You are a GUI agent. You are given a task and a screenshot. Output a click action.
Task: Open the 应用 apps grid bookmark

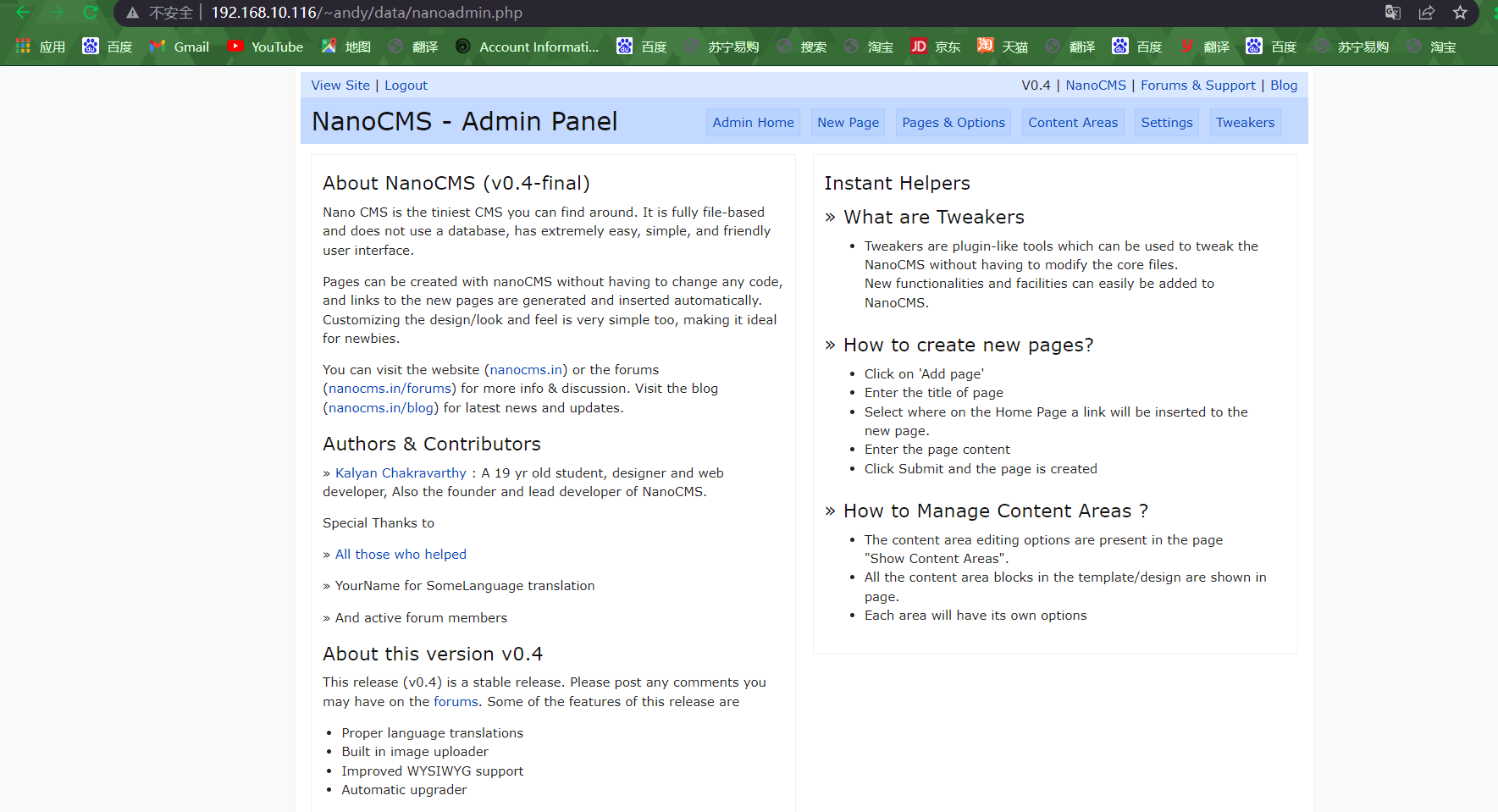pos(41,47)
